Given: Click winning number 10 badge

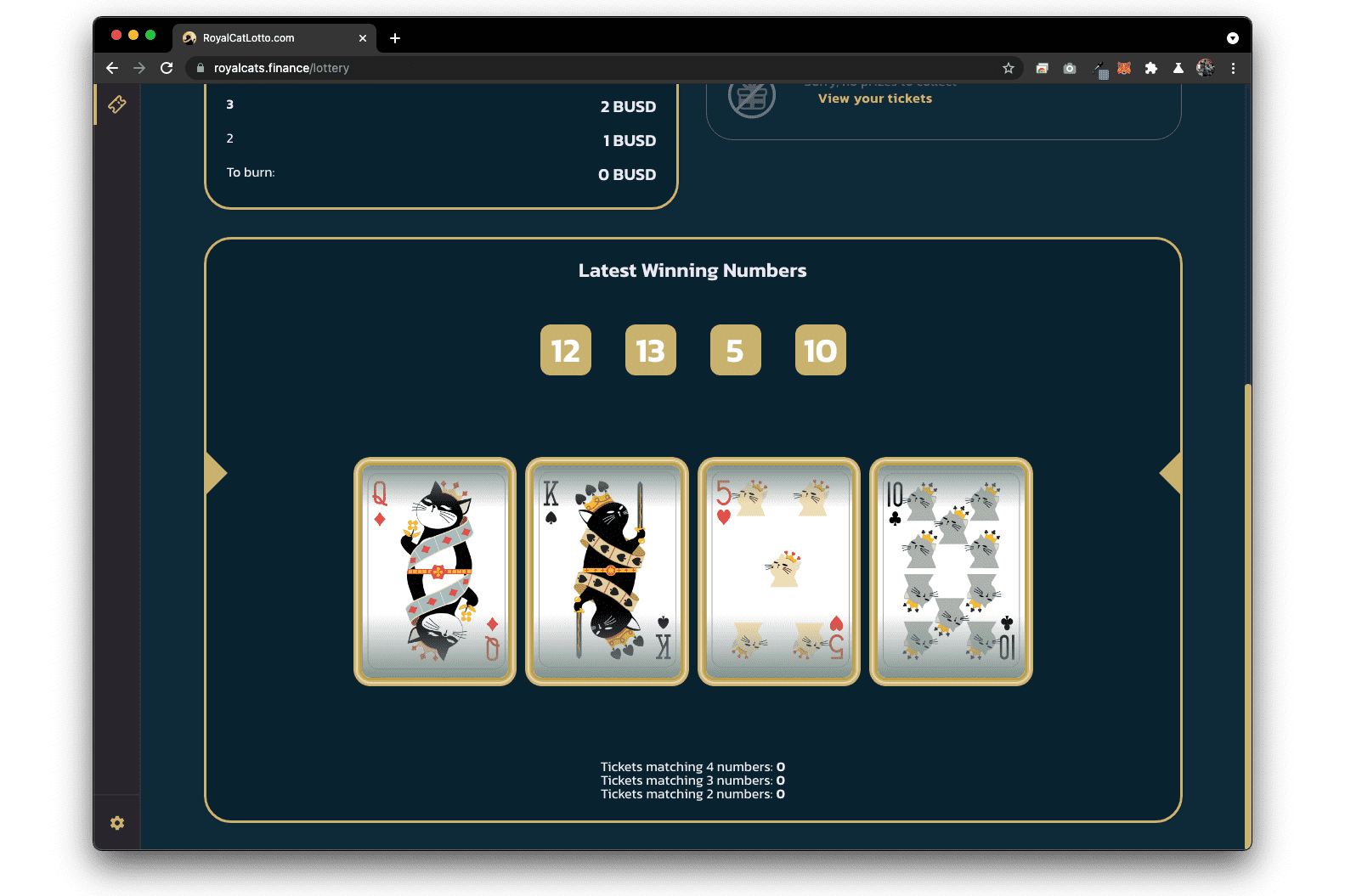Looking at the screenshot, I should (821, 350).
